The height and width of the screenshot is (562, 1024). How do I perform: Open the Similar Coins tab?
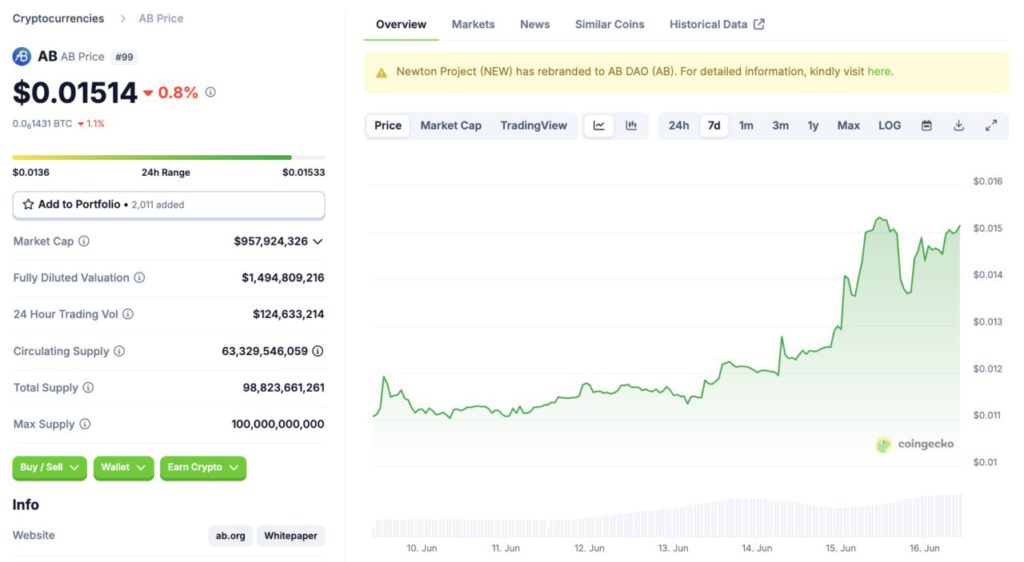click(x=609, y=24)
